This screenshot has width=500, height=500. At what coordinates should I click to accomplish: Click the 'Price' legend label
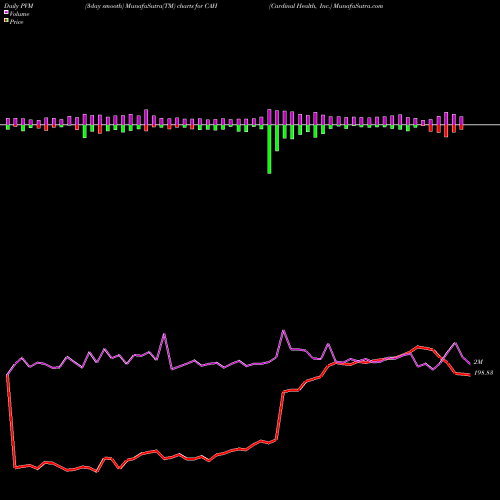[16, 22]
